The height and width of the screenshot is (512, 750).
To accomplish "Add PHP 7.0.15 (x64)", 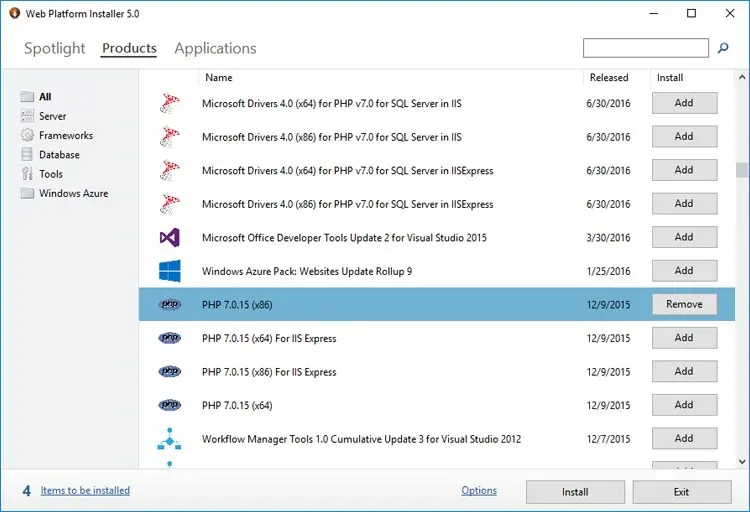I will tap(684, 405).
